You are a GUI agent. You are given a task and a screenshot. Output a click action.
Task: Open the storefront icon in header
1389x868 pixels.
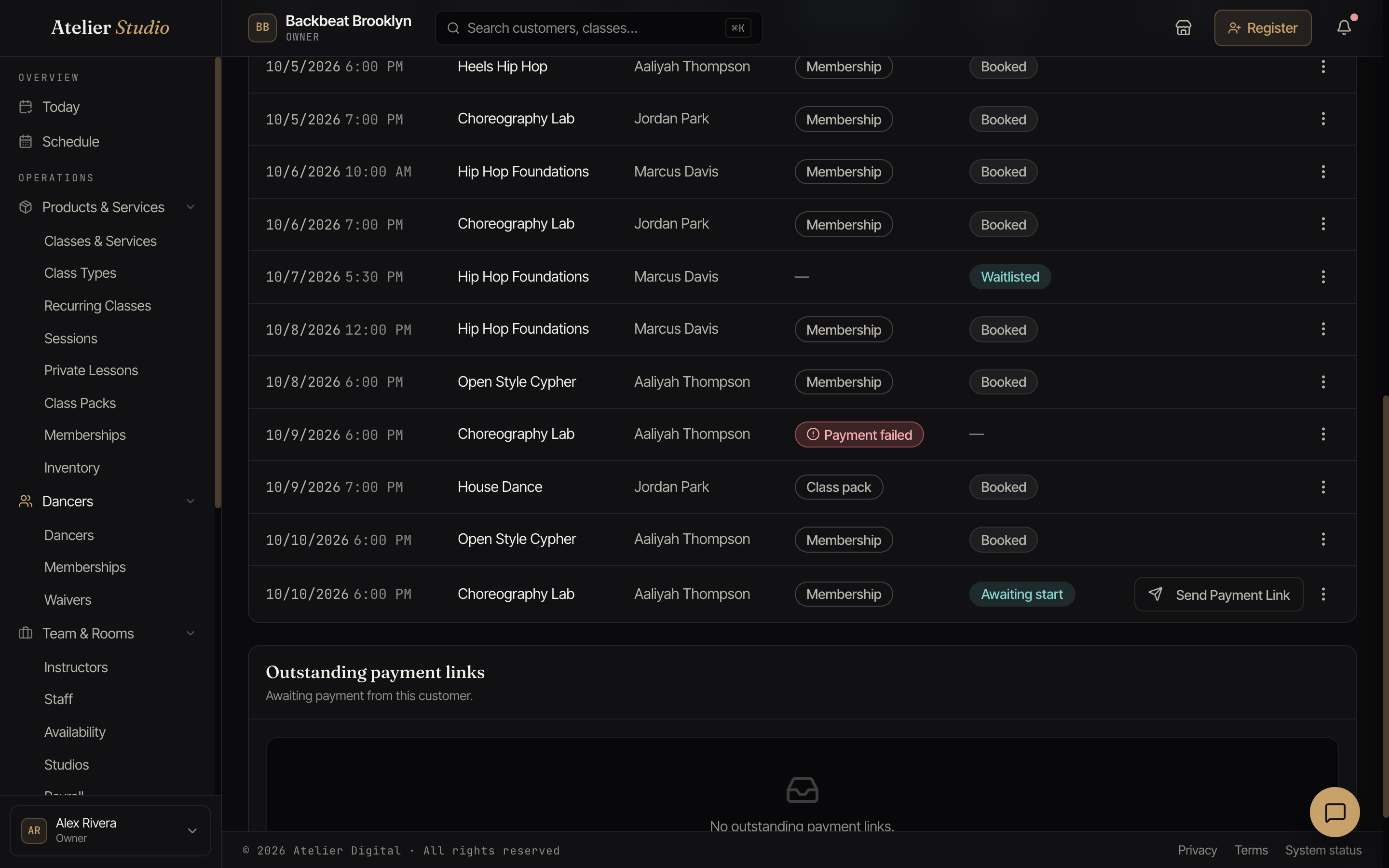point(1183,27)
